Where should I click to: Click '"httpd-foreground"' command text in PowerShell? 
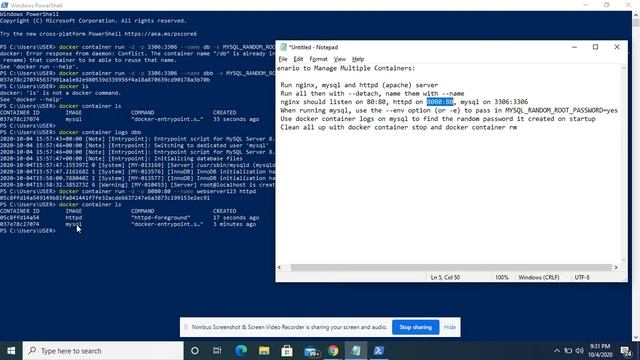click(161, 218)
